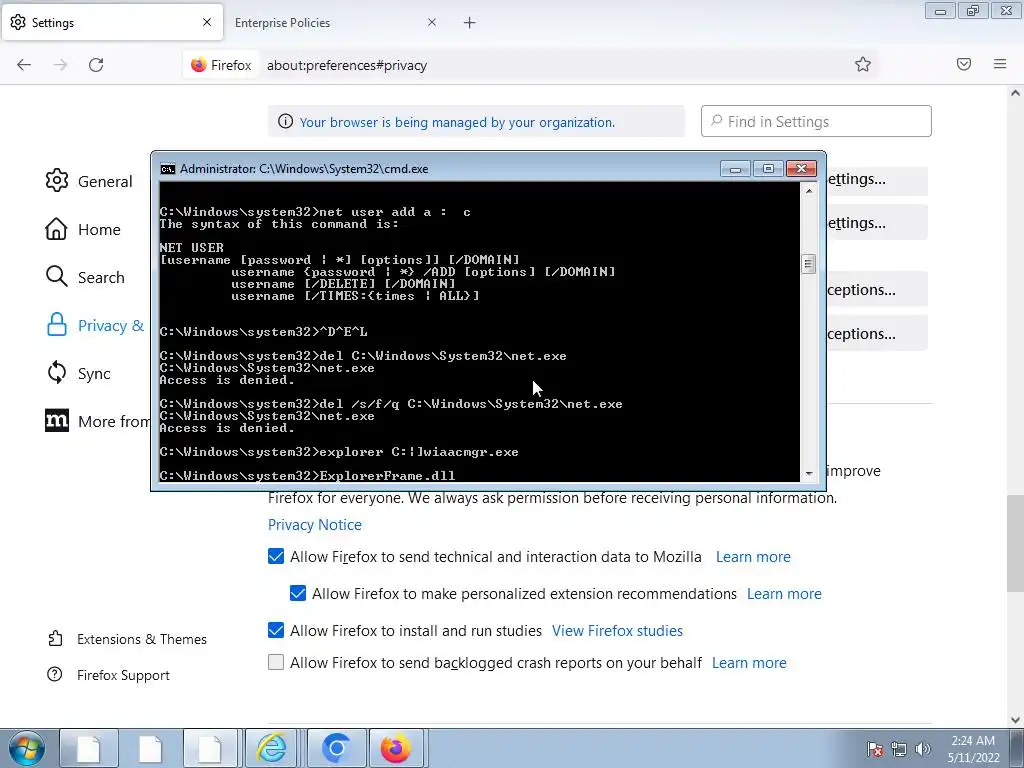Open Home settings category
This screenshot has width=1024, height=768.
pos(83,229)
